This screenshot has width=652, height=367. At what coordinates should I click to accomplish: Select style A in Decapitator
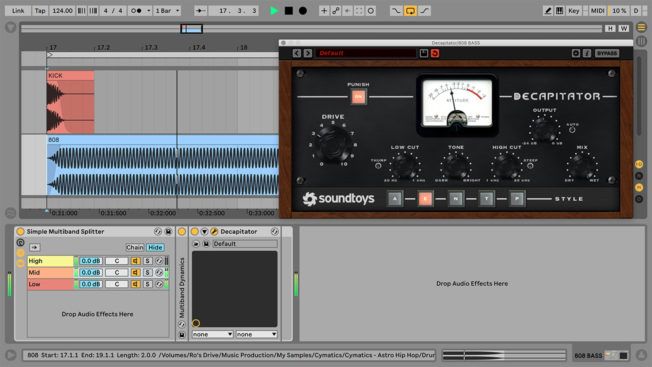[x=395, y=199]
